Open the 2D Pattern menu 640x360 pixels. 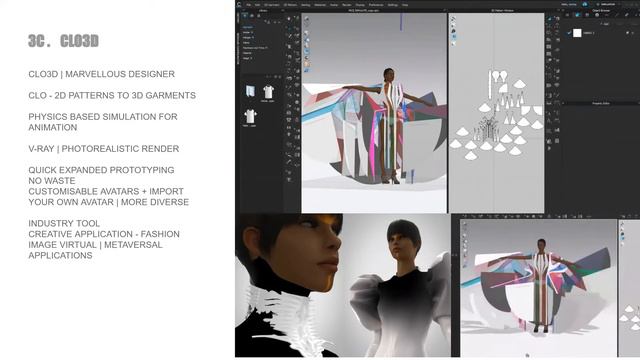click(x=290, y=5)
